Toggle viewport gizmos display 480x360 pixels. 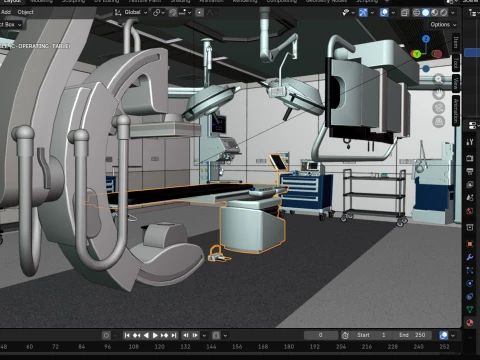pyautogui.click(x=363, y=13)
